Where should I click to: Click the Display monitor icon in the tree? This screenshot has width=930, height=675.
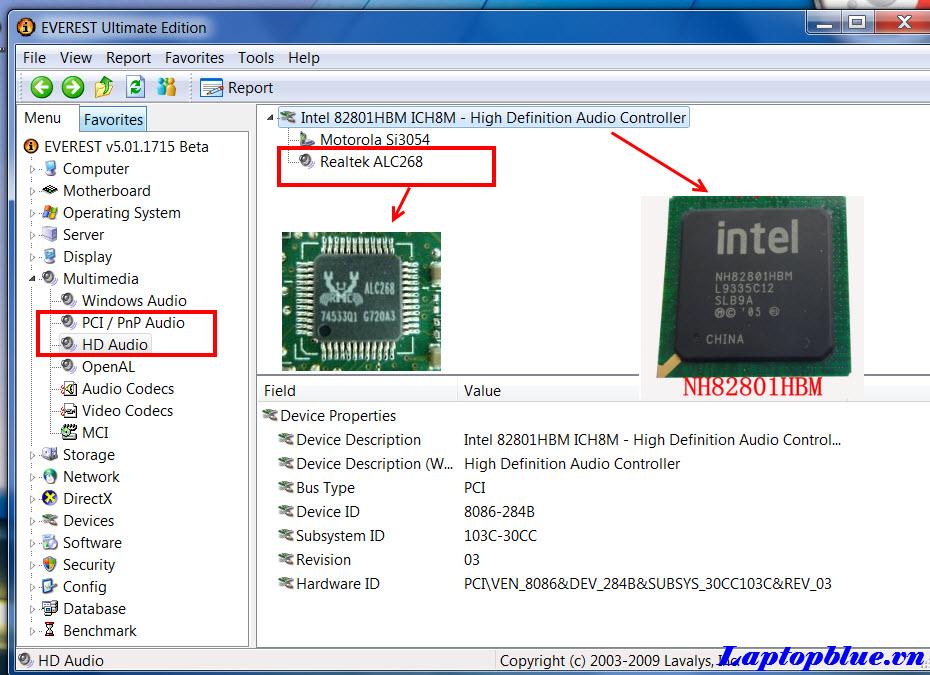50,256
